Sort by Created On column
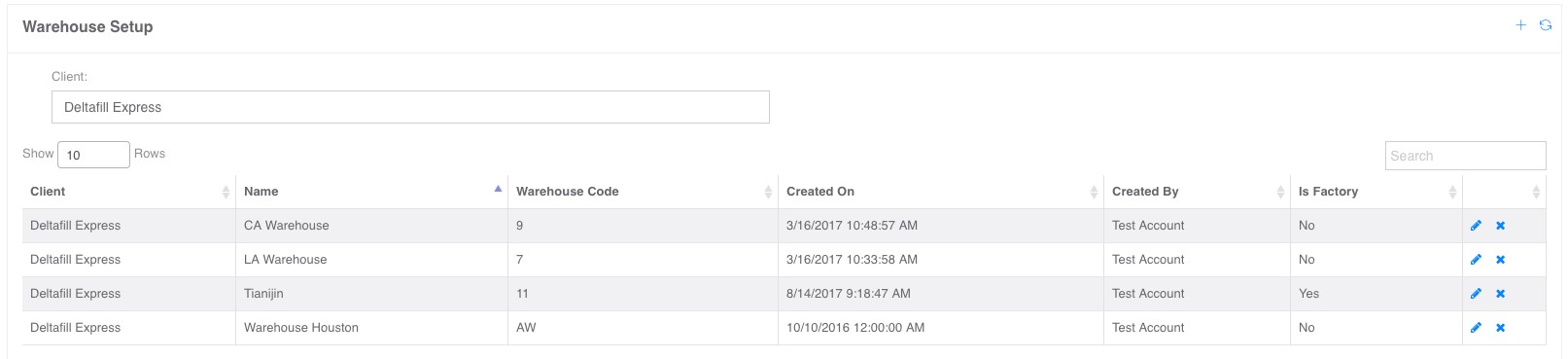 pos(941,192)
